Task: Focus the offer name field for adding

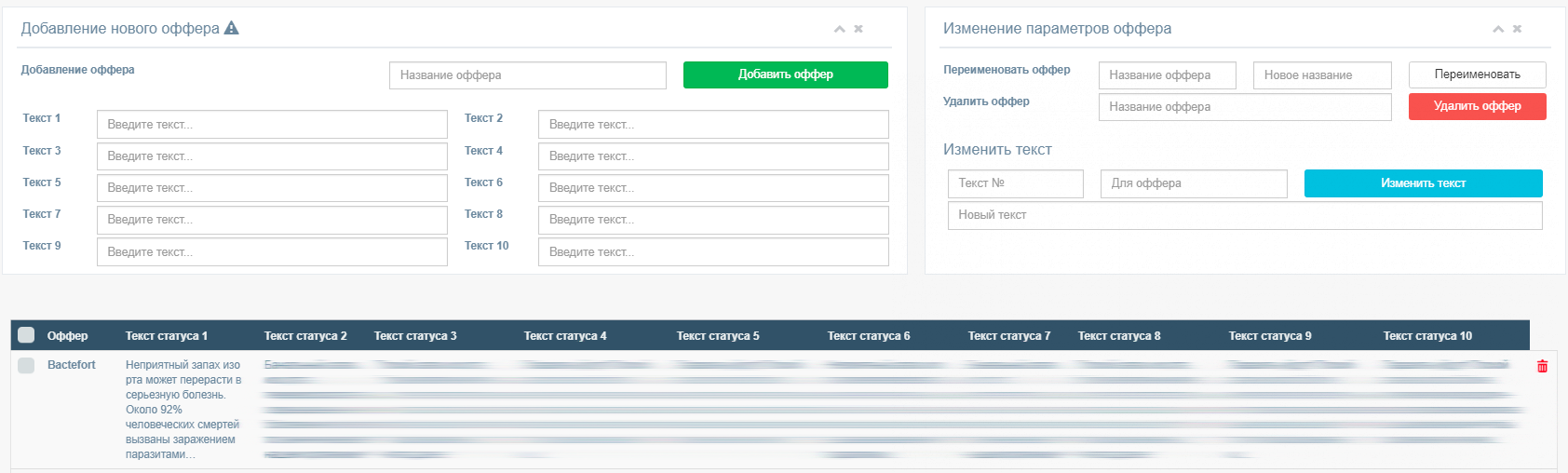Action: click(x=527, y=75)
